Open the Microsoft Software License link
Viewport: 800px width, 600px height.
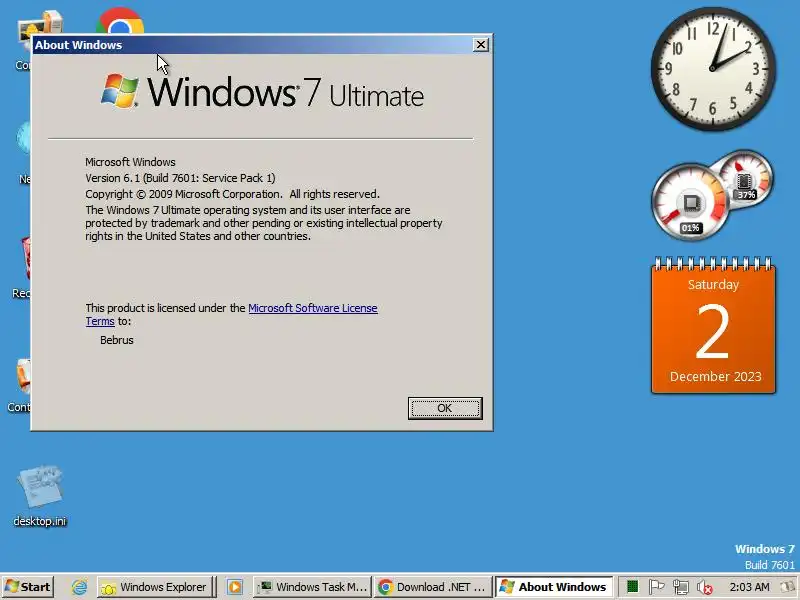[x=313, y=308]
